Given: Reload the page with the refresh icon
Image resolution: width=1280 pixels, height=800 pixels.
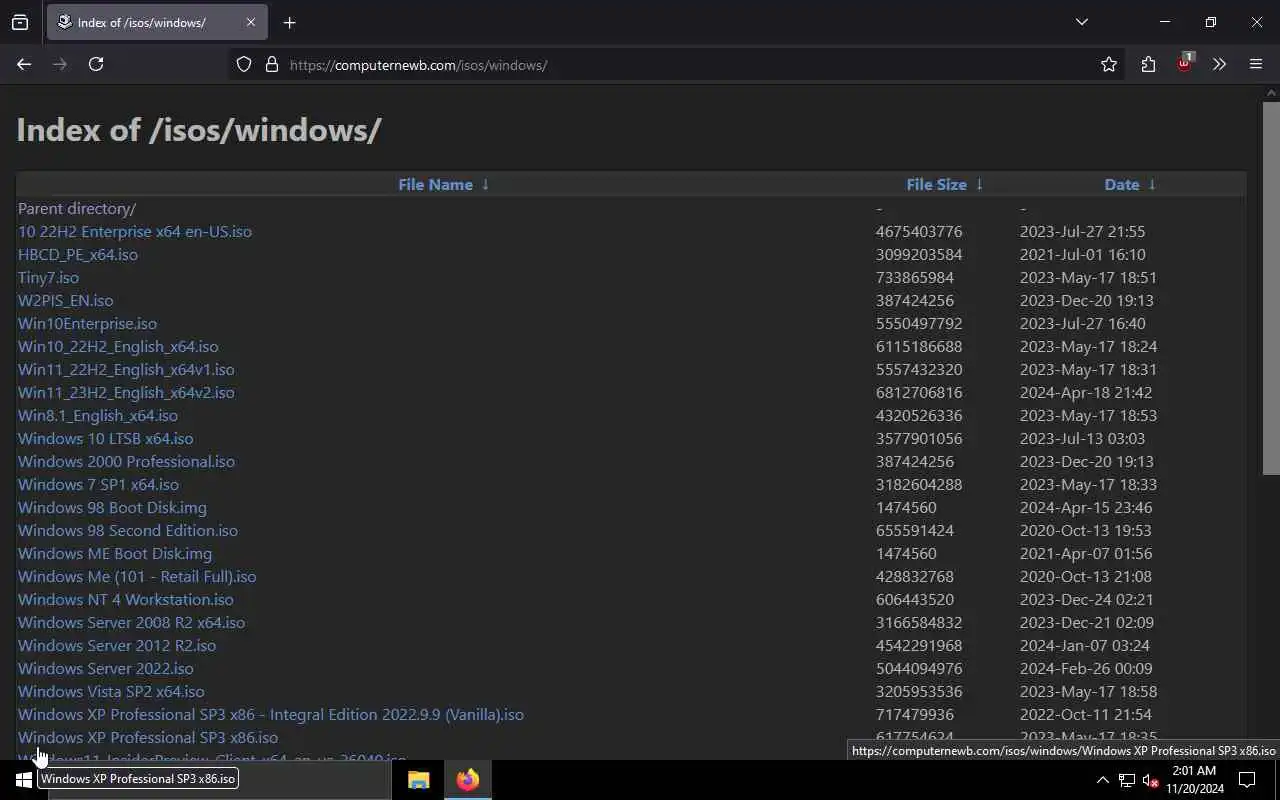Looking at the screenshot, I should [x=96, y=64].
